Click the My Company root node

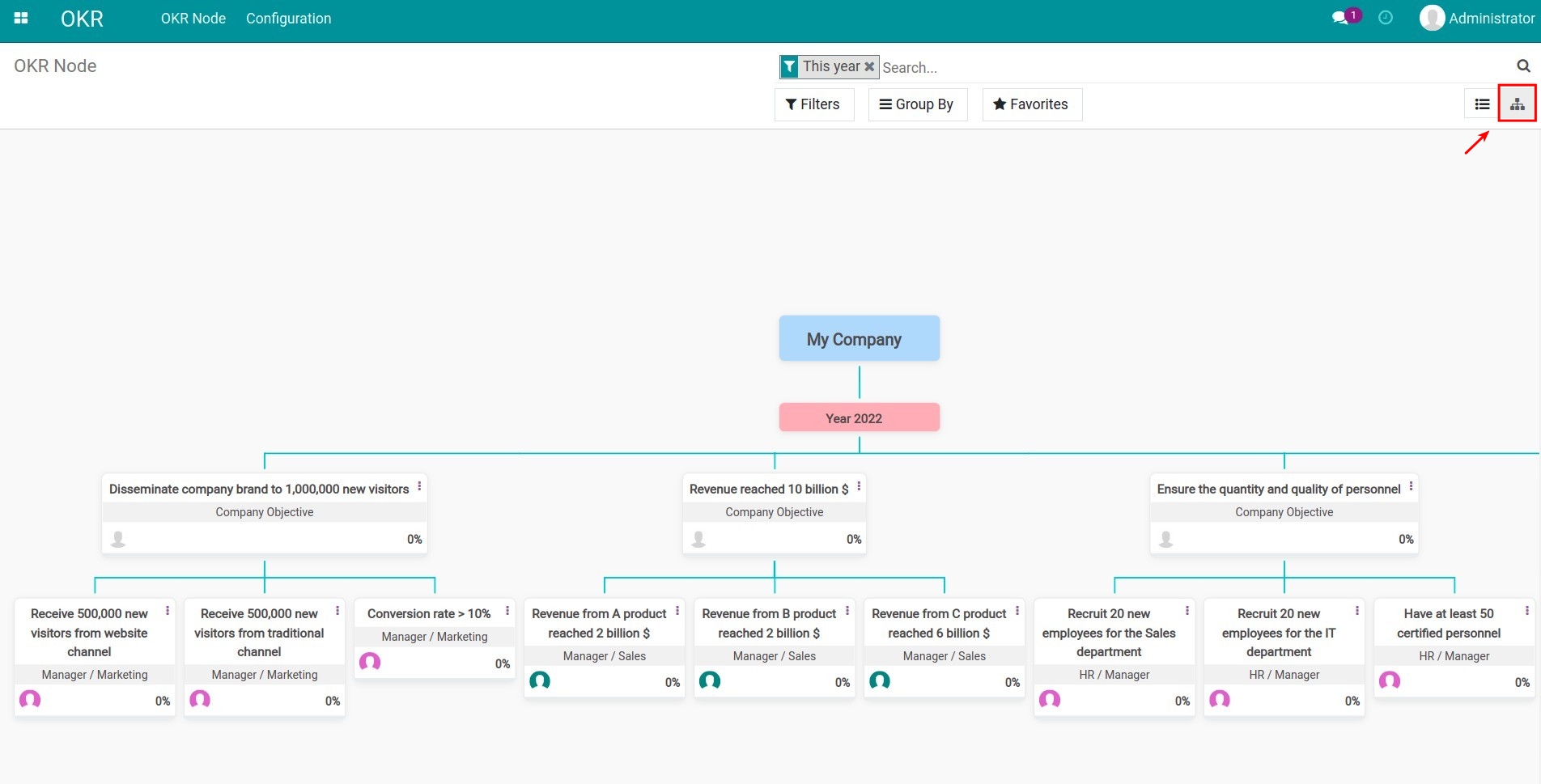[x=859, y=338]
